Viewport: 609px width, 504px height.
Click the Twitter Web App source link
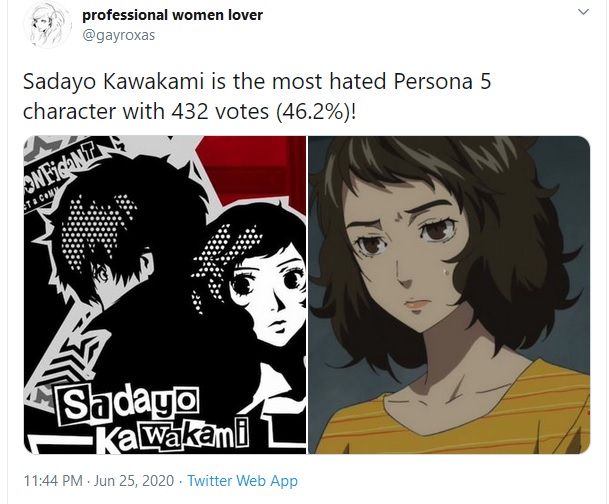point(242,481)
